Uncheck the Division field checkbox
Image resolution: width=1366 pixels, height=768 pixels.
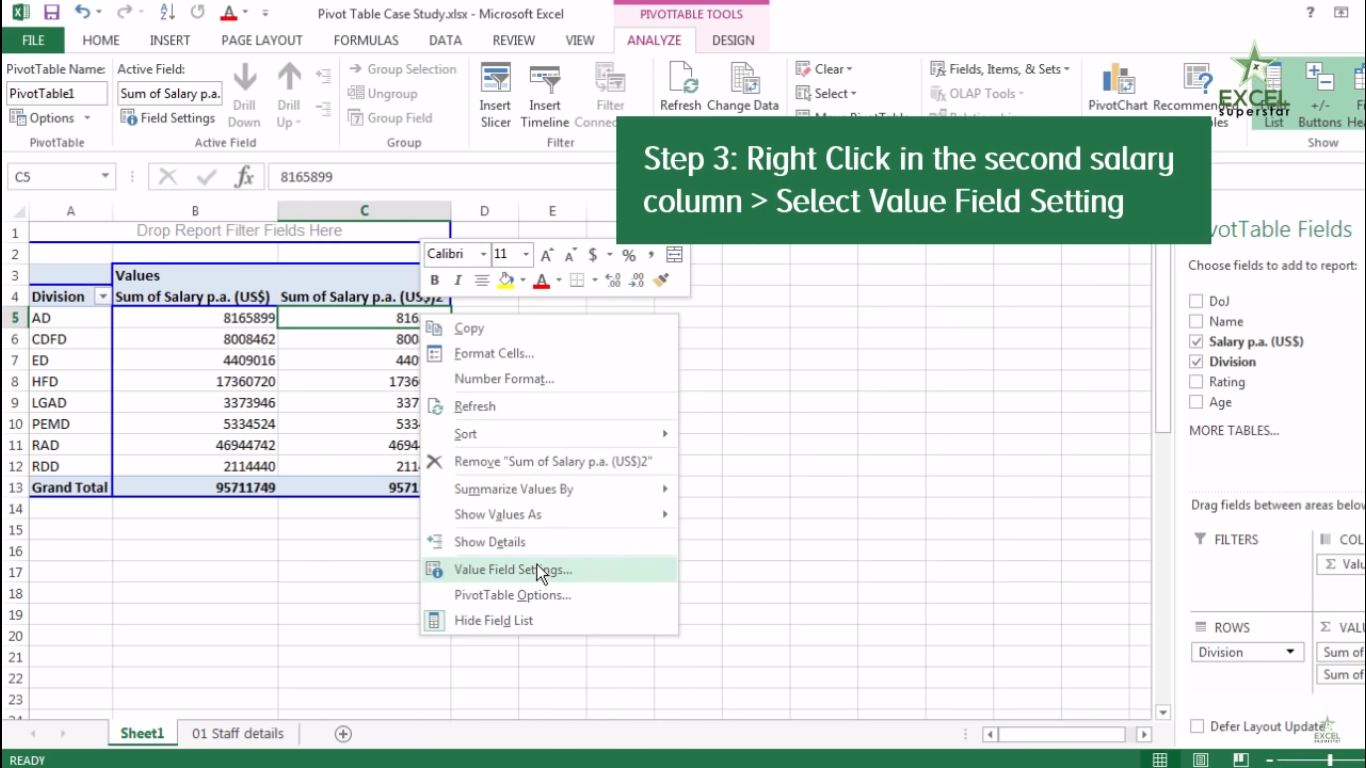1196,361
